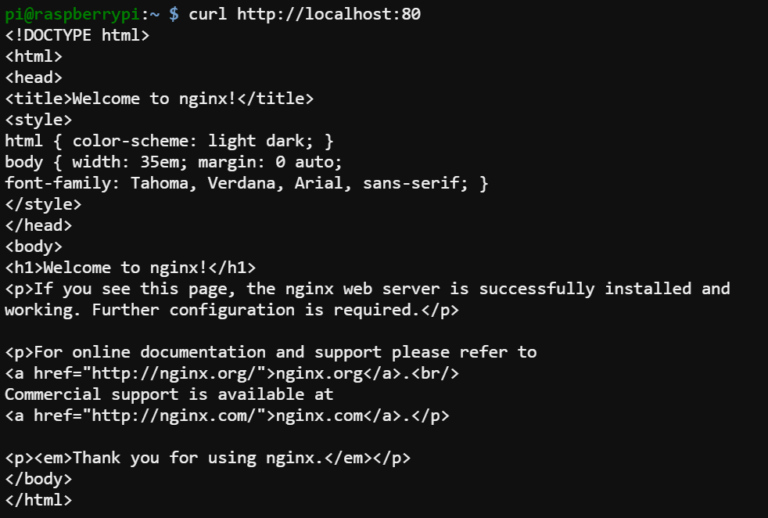Click the <h1> Welcome to nginx! heading line

click(x=130, y=267)
